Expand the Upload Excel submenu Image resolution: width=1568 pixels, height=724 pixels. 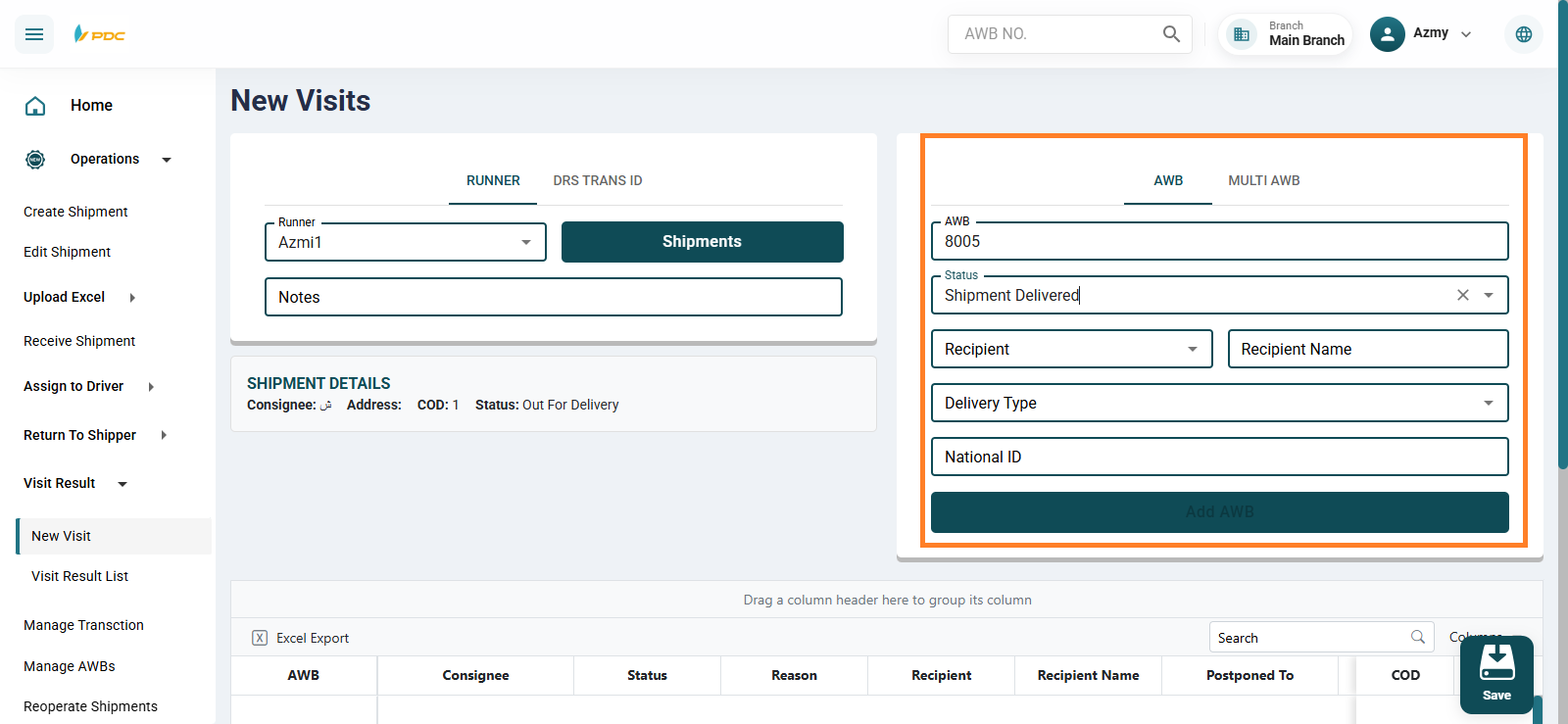pos(132,298)
